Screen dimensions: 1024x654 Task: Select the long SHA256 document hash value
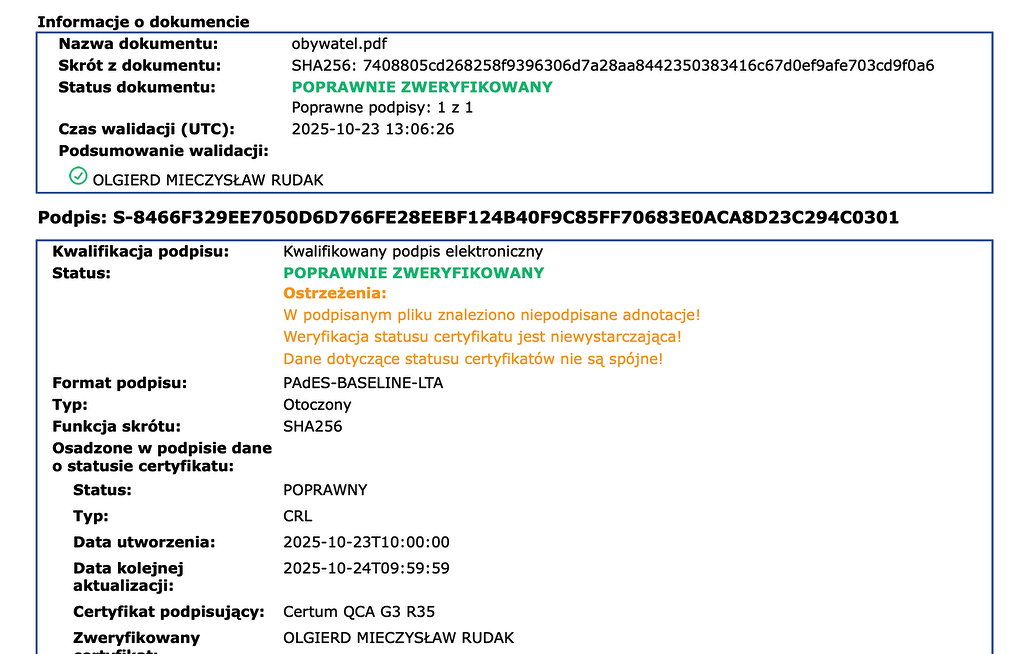coord(612,66)
